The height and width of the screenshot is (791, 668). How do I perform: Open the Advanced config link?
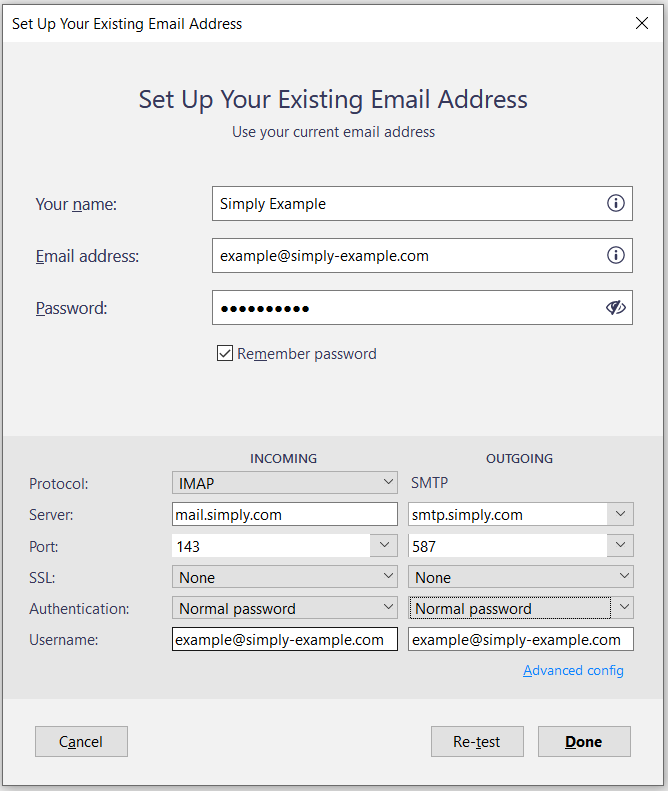pyautogui.click(x=573, y=671)
